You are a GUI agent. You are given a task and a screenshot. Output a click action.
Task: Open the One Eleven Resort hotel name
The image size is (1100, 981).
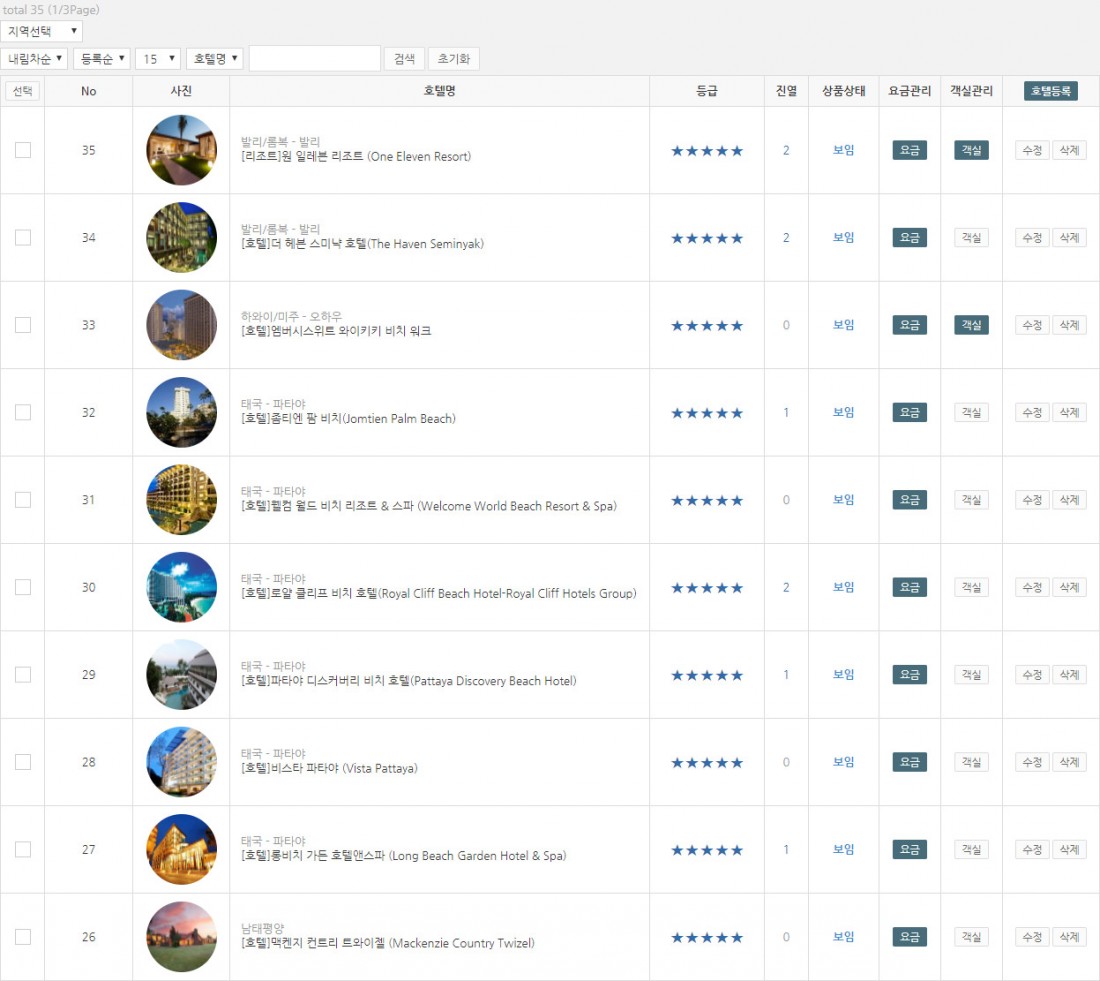click(x=356, y=156)
